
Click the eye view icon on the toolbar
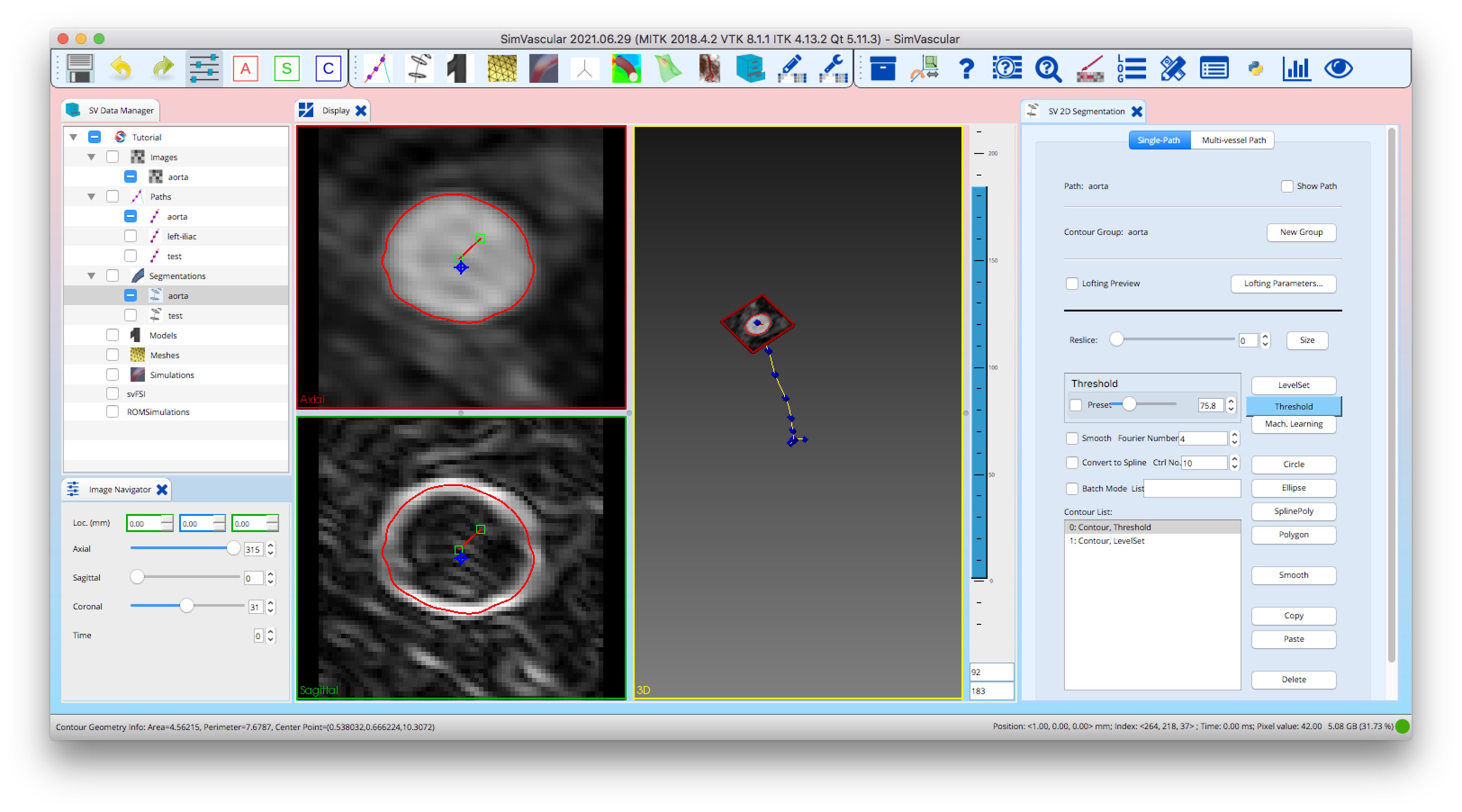coord(1338,68)
